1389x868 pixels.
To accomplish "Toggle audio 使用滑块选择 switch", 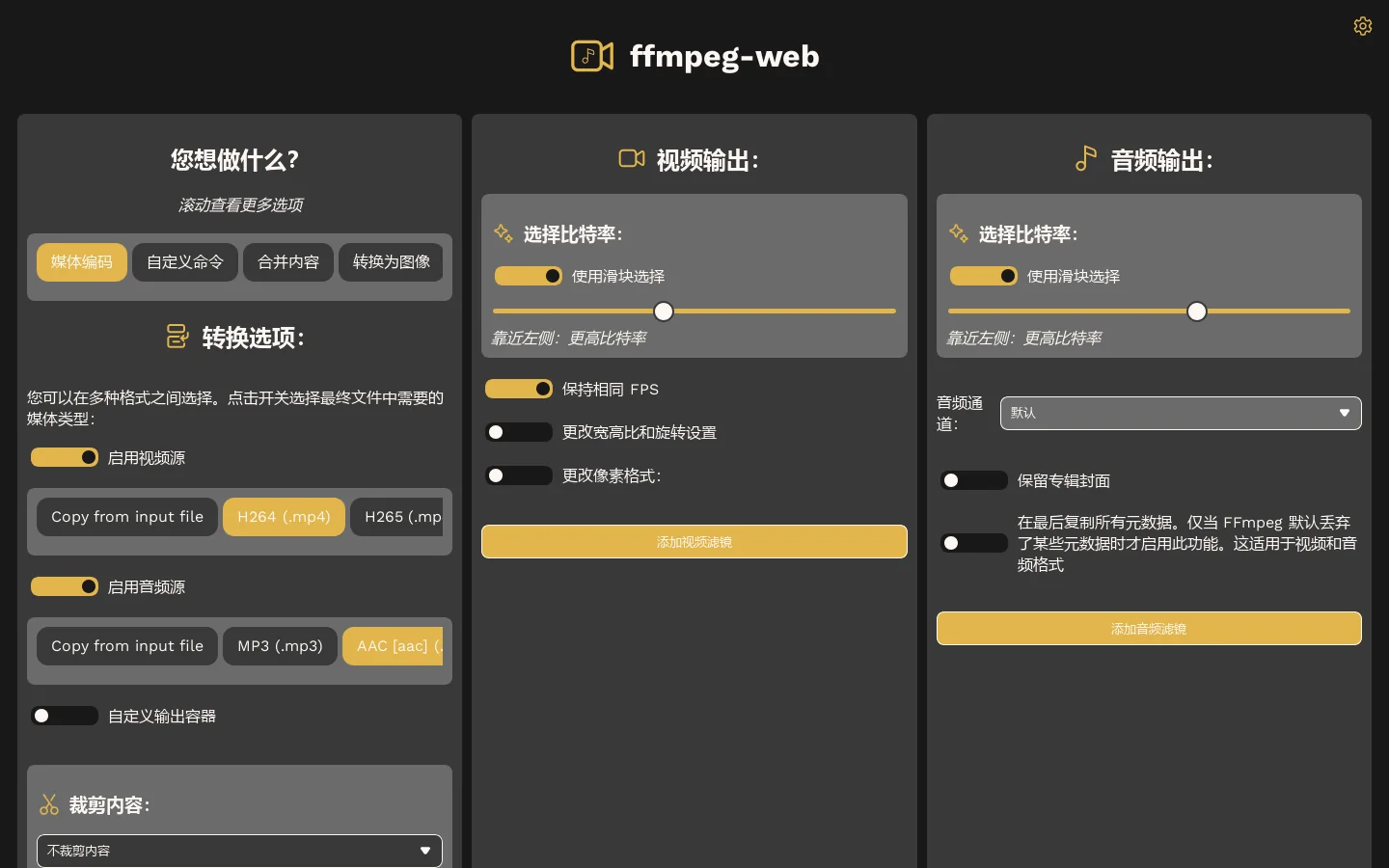I will (984, 276).
